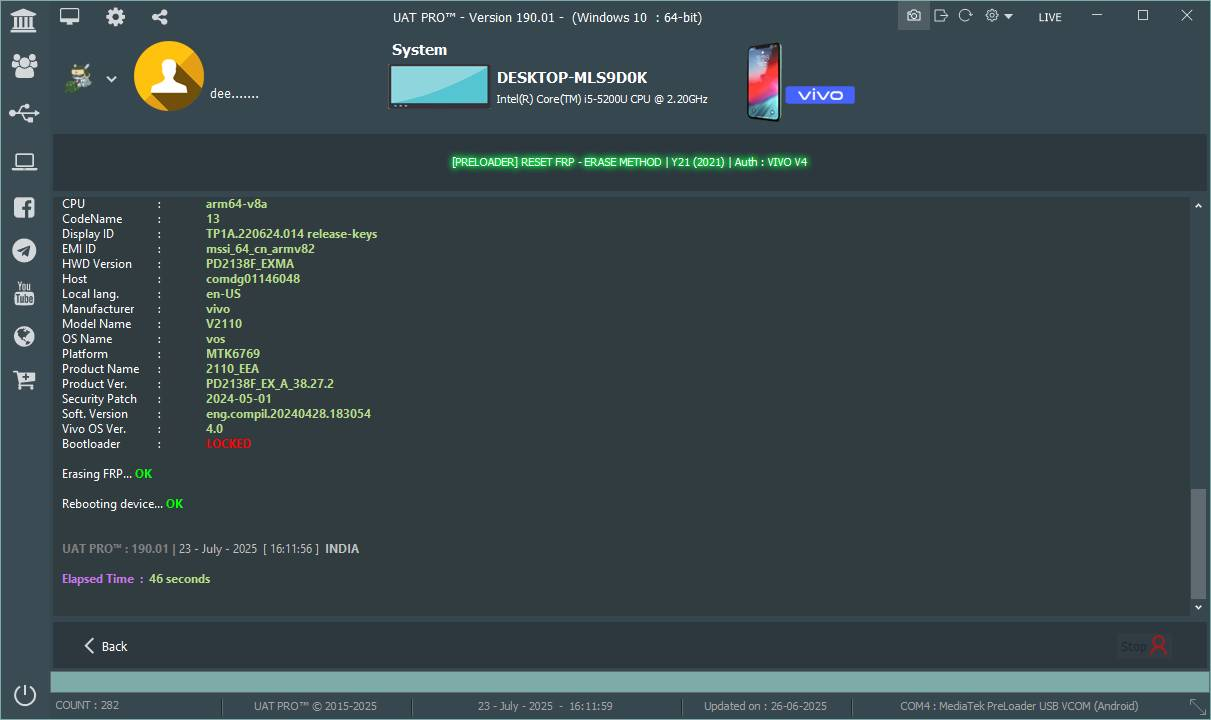Click the shopping cart icon
This screenshot has width=1211, height=720.
click(24, 380)
